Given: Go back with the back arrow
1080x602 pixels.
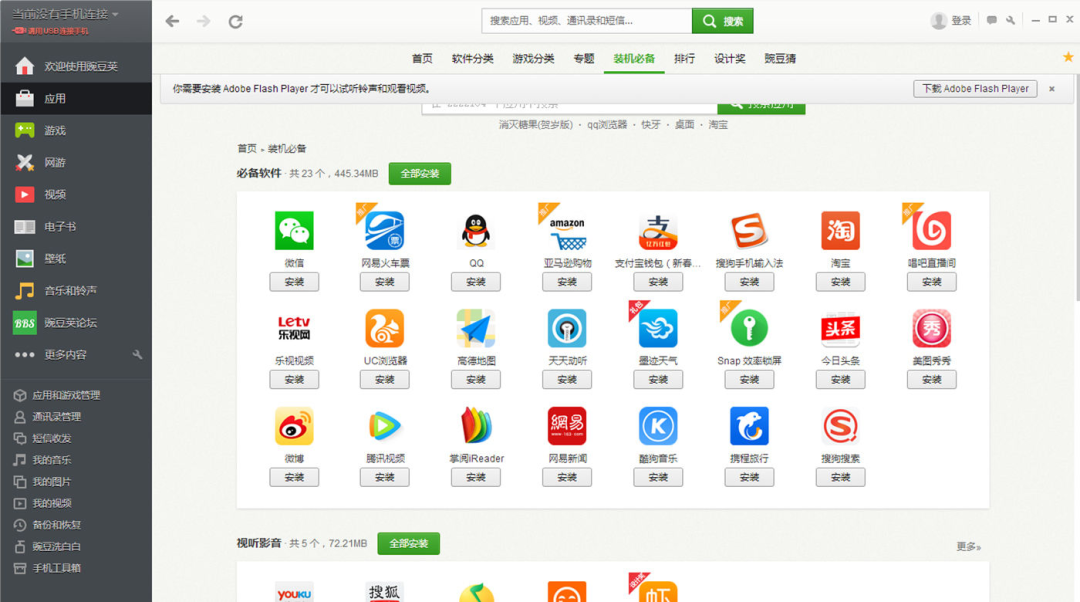Looking at the screenshot, I should [172, 21].
